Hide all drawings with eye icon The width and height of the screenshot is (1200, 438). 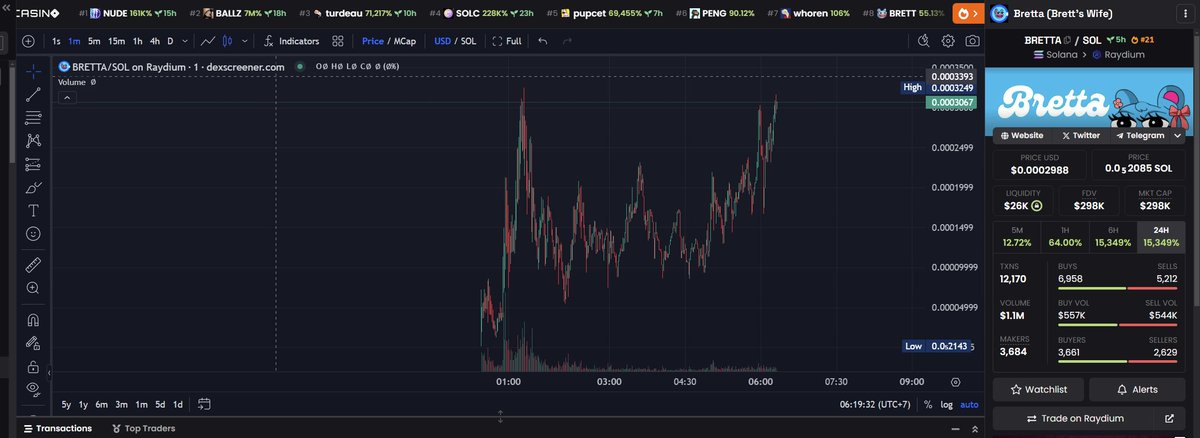(x=33, y=388)
